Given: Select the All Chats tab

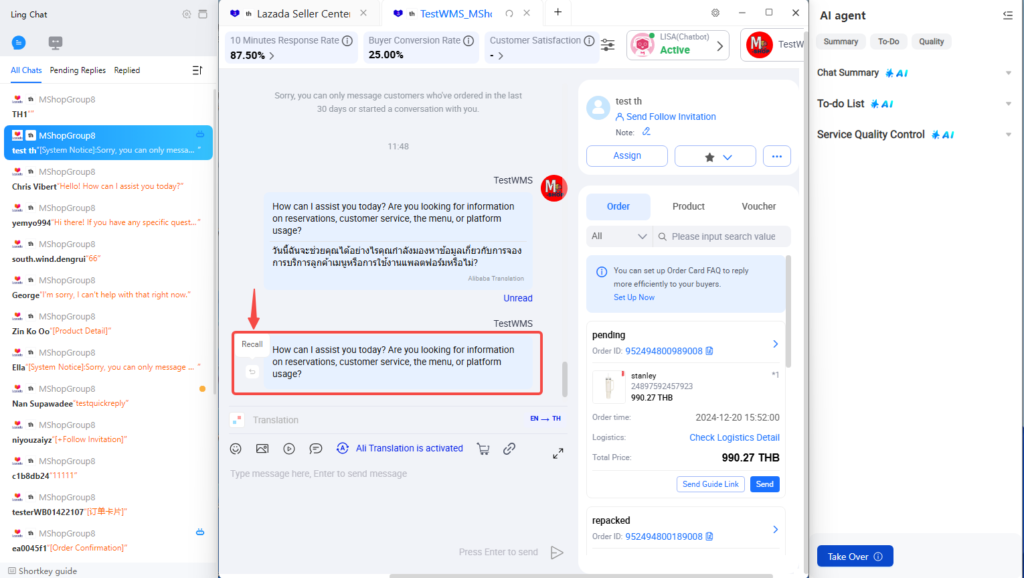Looking at the screenshot, I should [x=26, y=71].
